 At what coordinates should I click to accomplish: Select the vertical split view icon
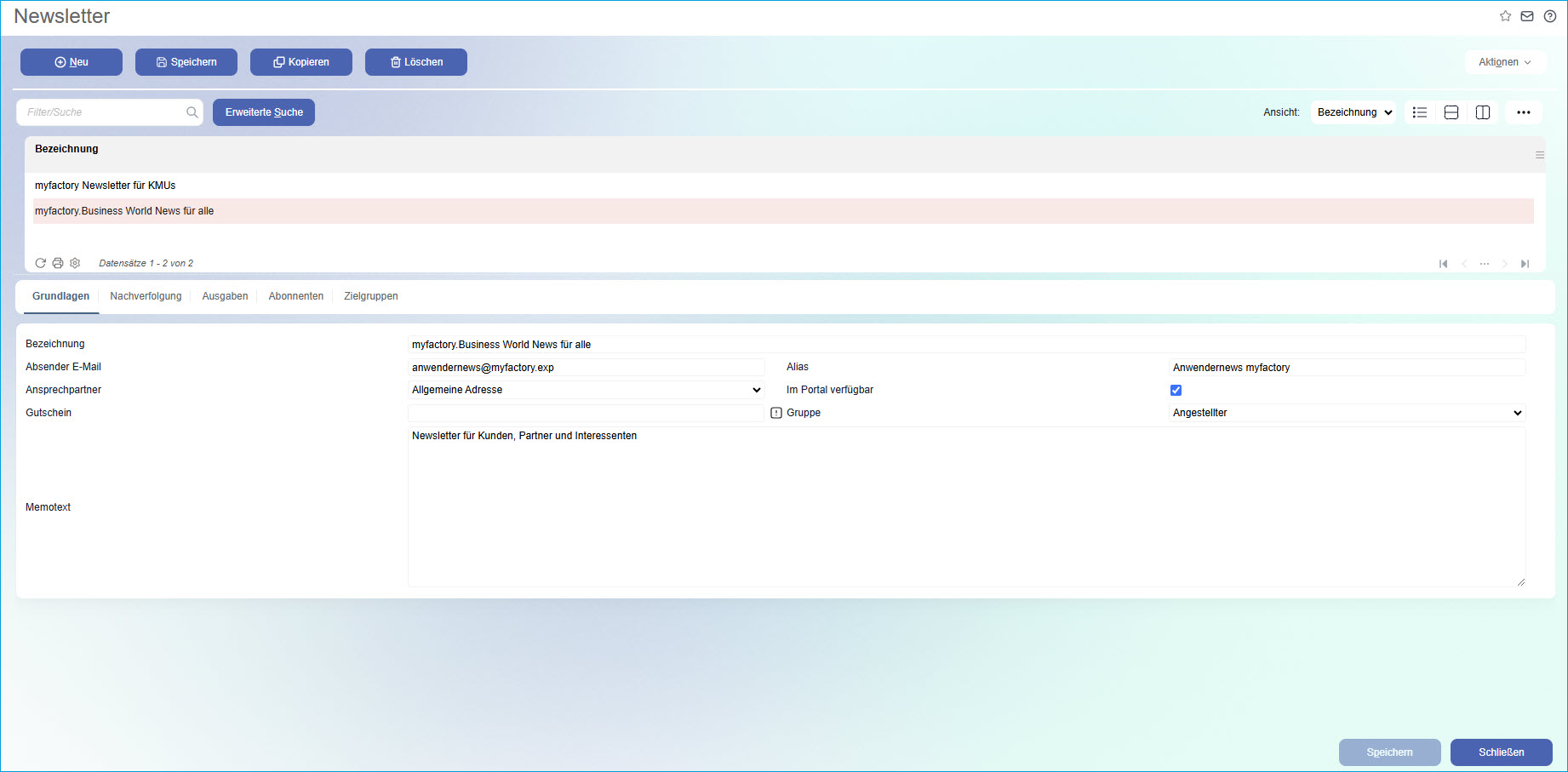1483,112
